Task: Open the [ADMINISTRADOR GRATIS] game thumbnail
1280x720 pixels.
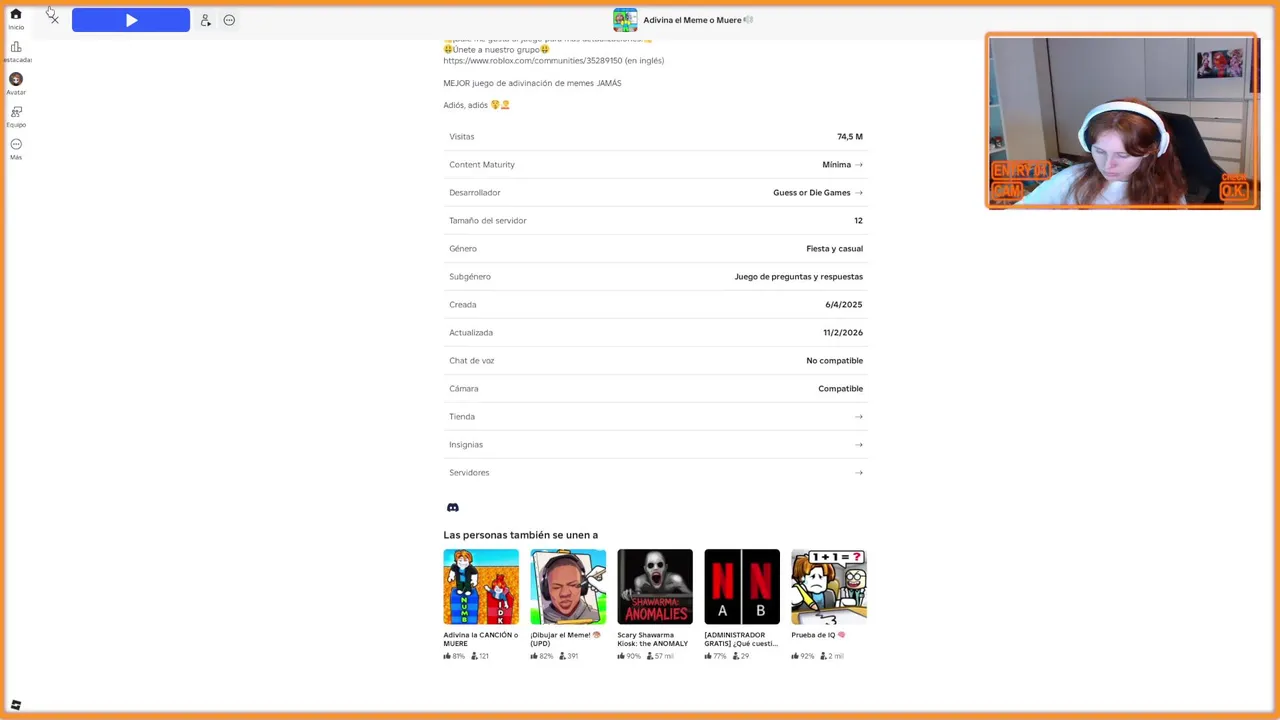Action: pos(742,587)
